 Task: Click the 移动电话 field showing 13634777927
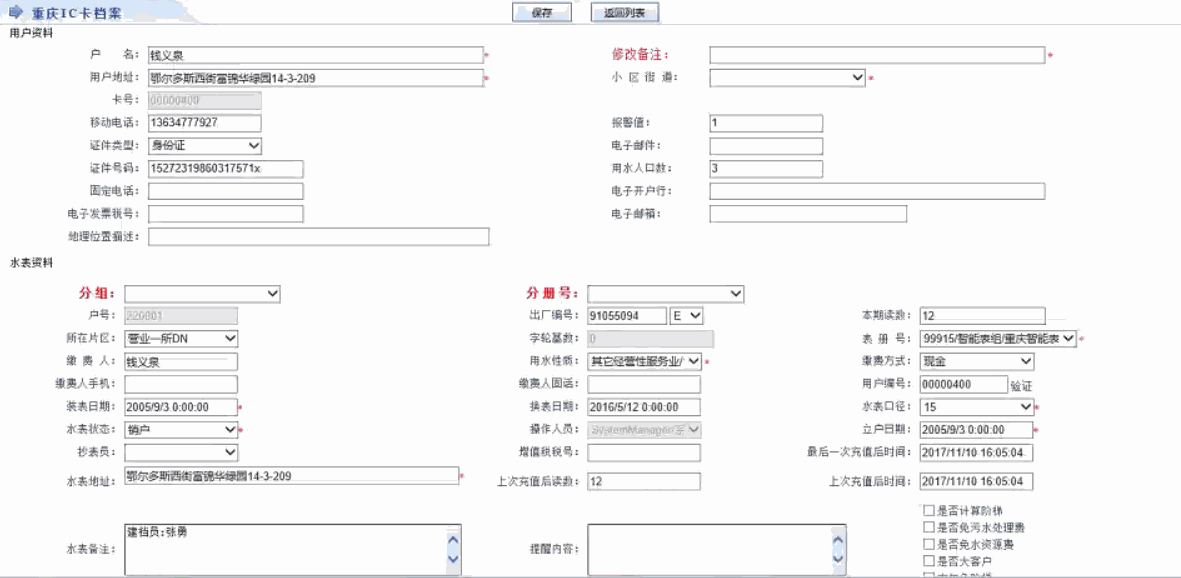(x=204, y=123)
